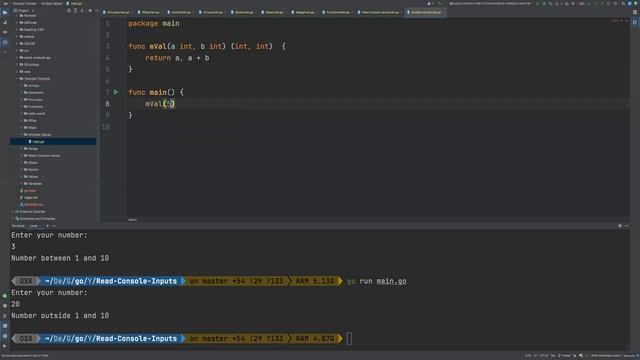Open the first editor tab on the left

(x=117, y=12)
